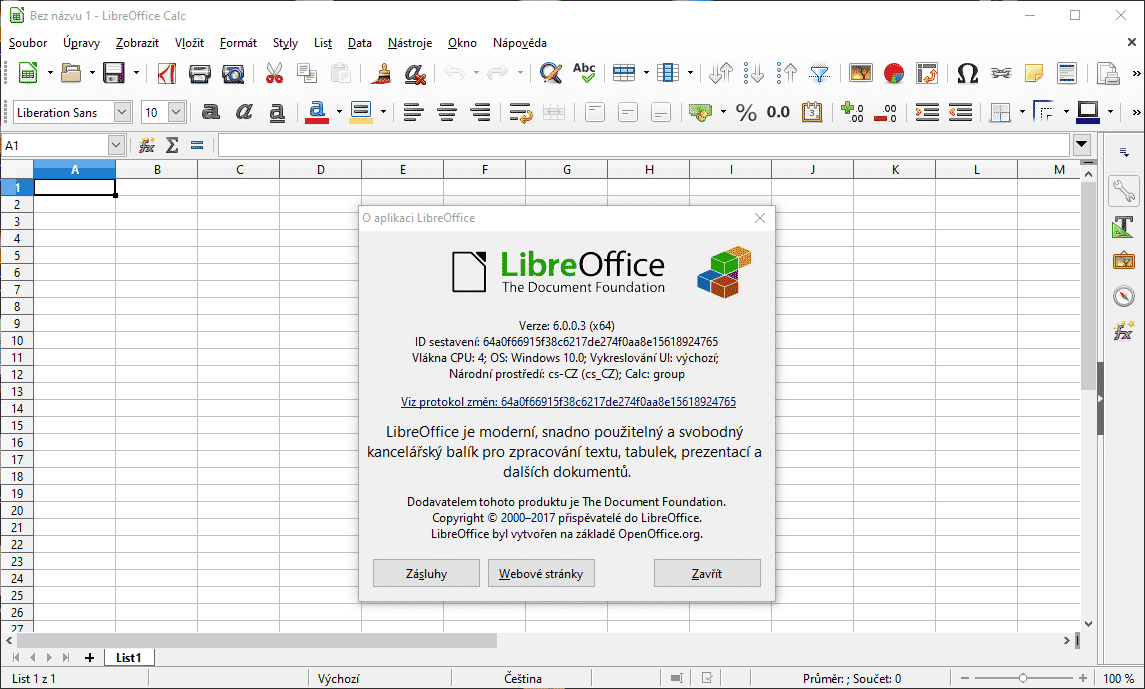This screenshot has height=689, width=1145.
Task: Open the Formát menu
Action: click(x=238, y=43)
